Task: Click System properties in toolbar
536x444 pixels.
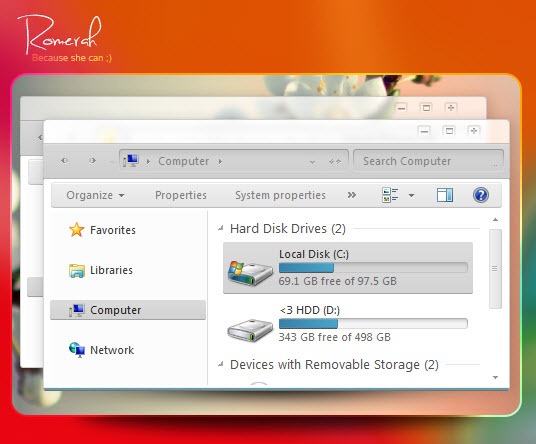Action: (280, 195)
